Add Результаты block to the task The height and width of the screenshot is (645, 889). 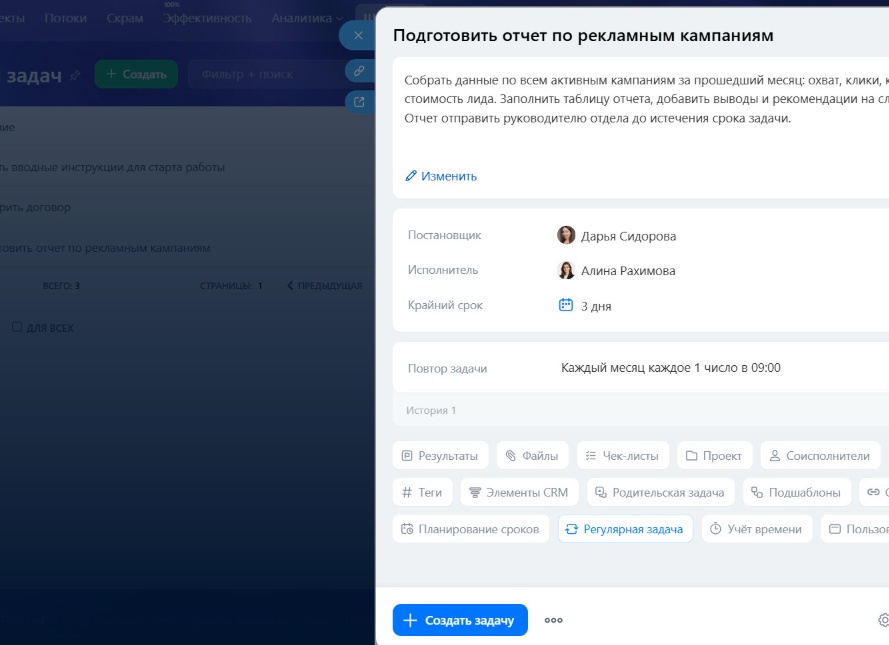(x=440, y=456)
